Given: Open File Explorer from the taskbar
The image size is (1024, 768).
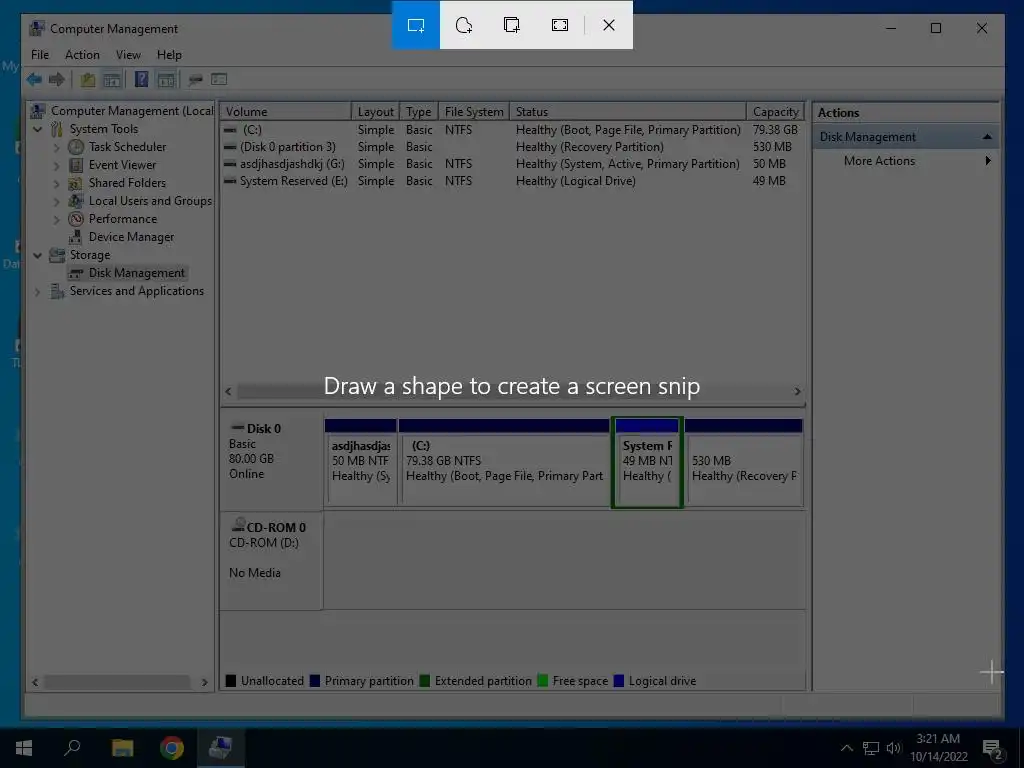Looking at the screenshot, I should 122,748.
